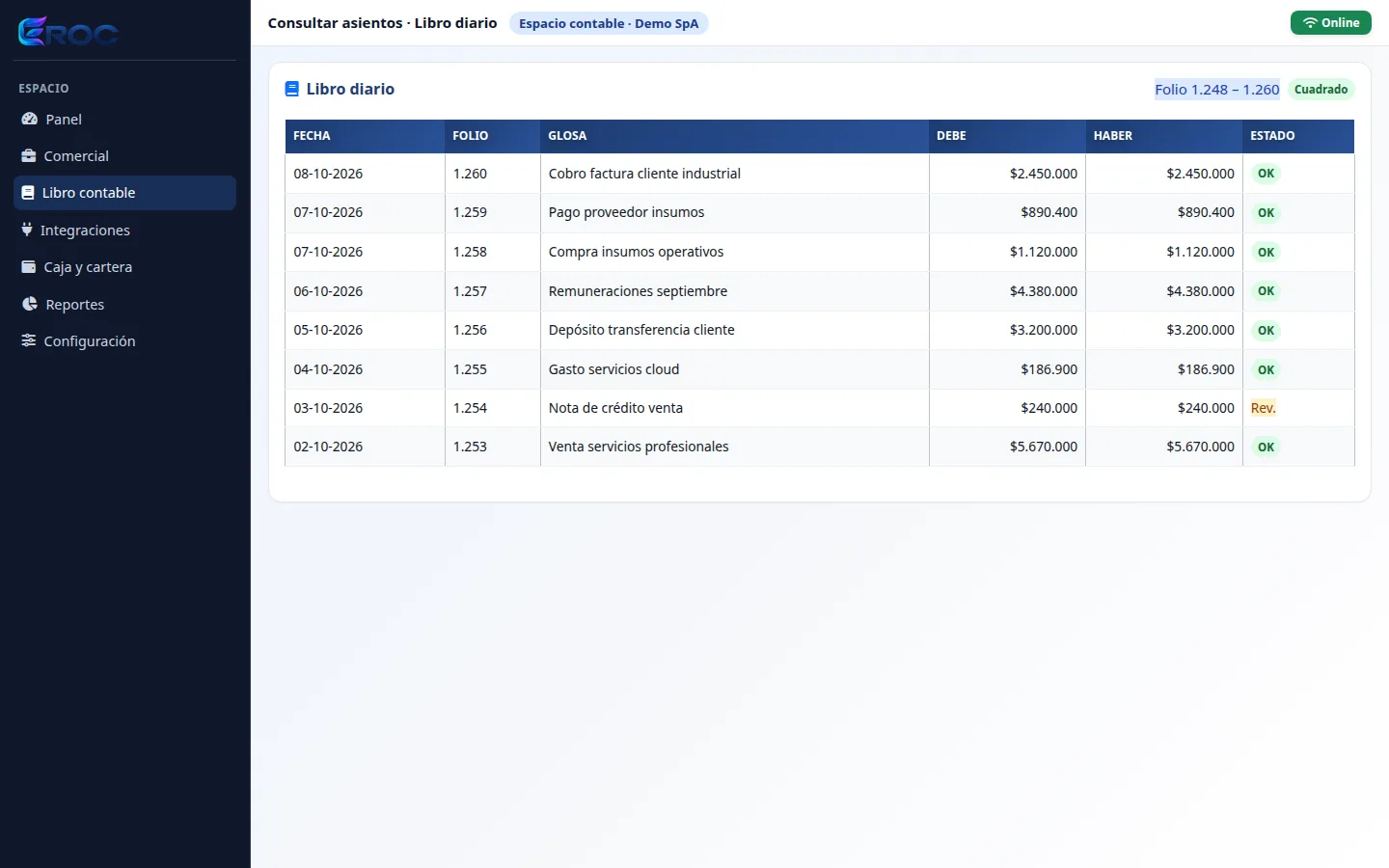Click date 03-10-2026
This screenshot has width=1389, height=868.
[328, 408]
